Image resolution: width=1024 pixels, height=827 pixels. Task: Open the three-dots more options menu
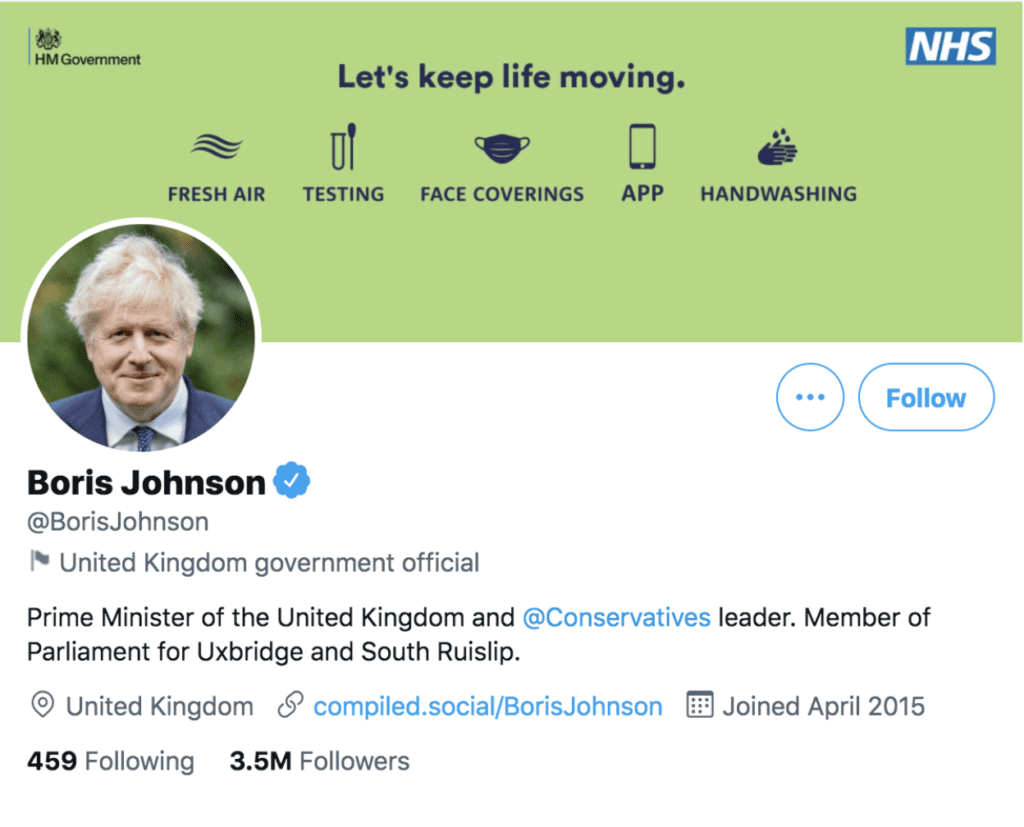tap(810, 397)
